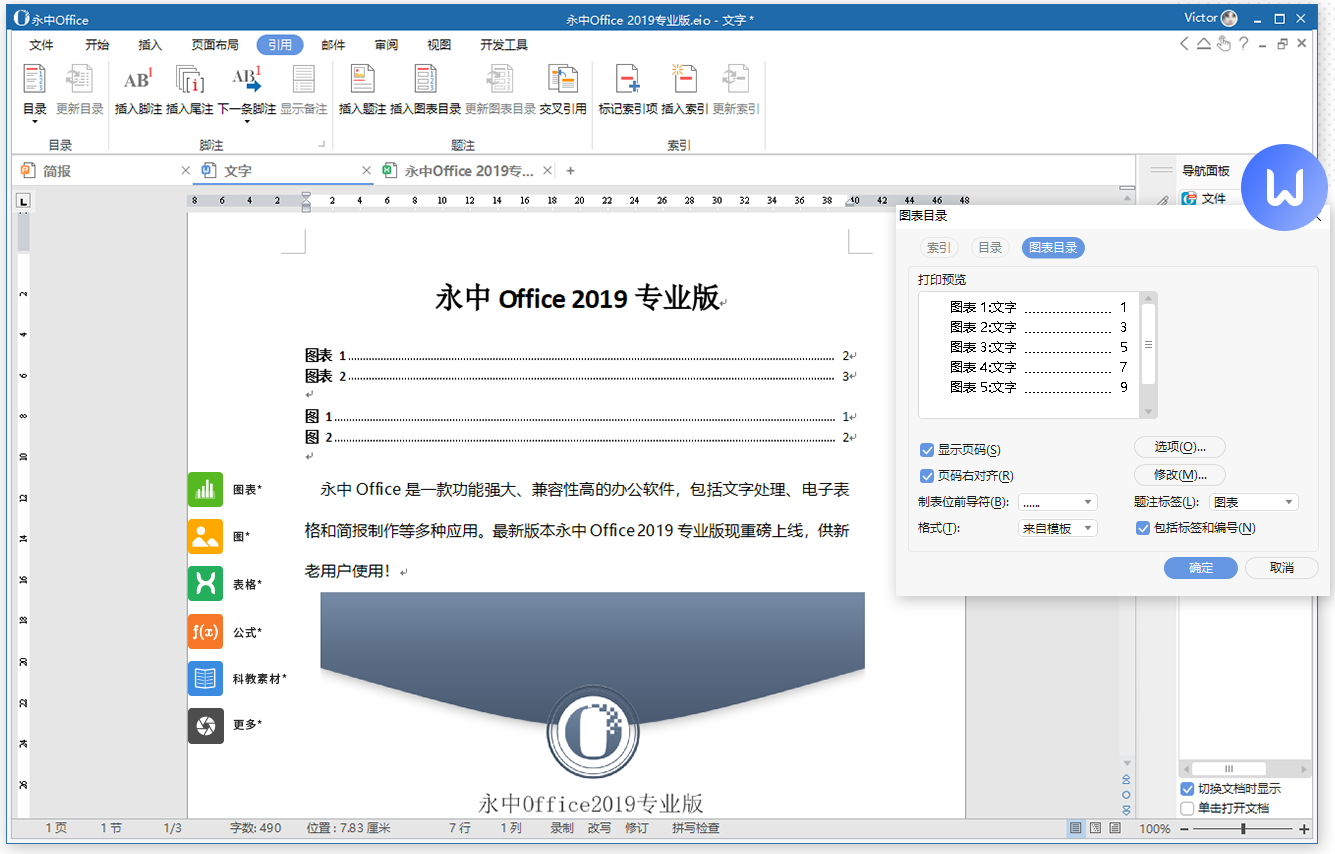The height and width of the screenshot is (854, 1335).
Task: Uncheck the 显示页码 checkbox
Action: (x=927, y=450)
